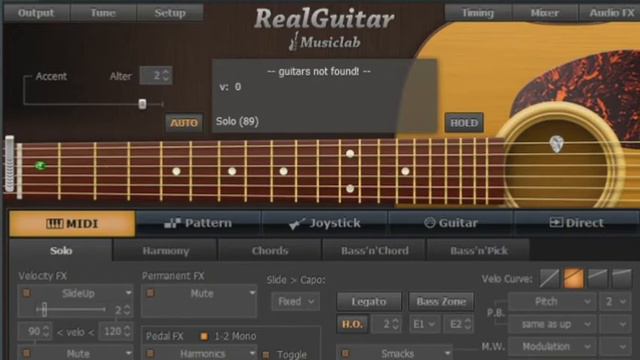Select the Solo mode tab
640x360 pixels.
pos(61,251)
